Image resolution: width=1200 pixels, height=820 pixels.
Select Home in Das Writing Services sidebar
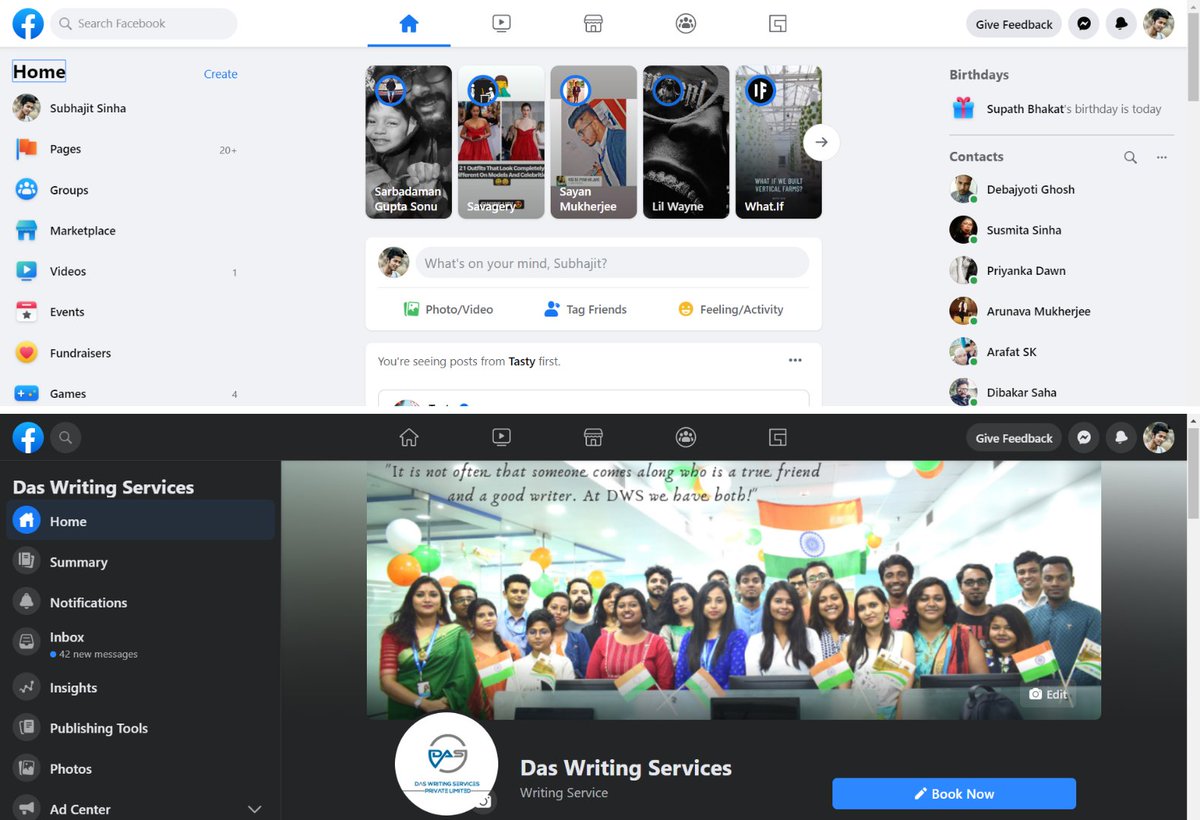click(141, 521)
